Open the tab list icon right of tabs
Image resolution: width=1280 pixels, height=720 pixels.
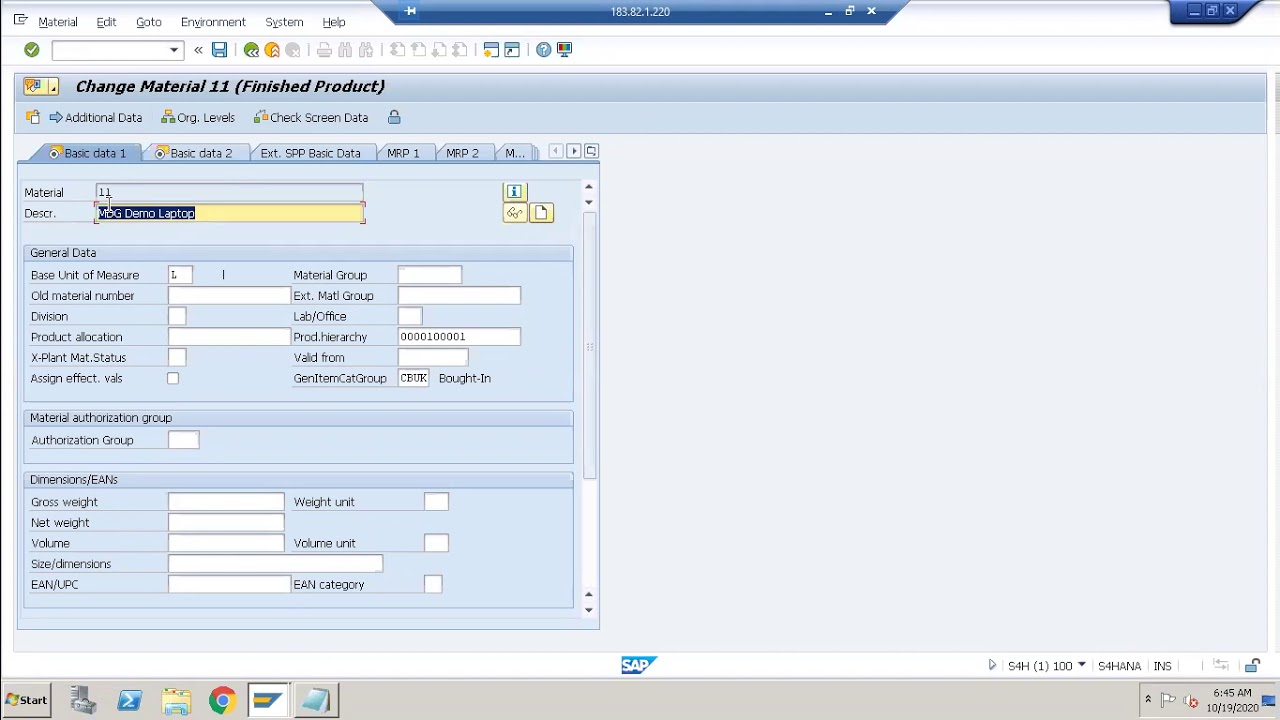[591, 152]
